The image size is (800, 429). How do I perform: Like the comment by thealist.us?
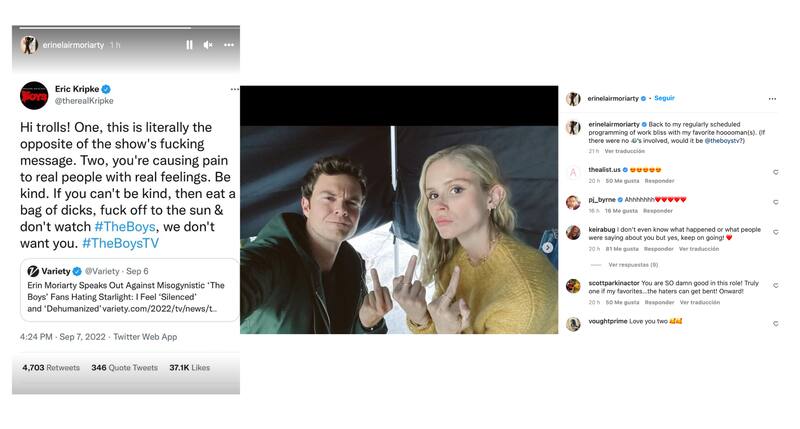click(x=775, y=172)
